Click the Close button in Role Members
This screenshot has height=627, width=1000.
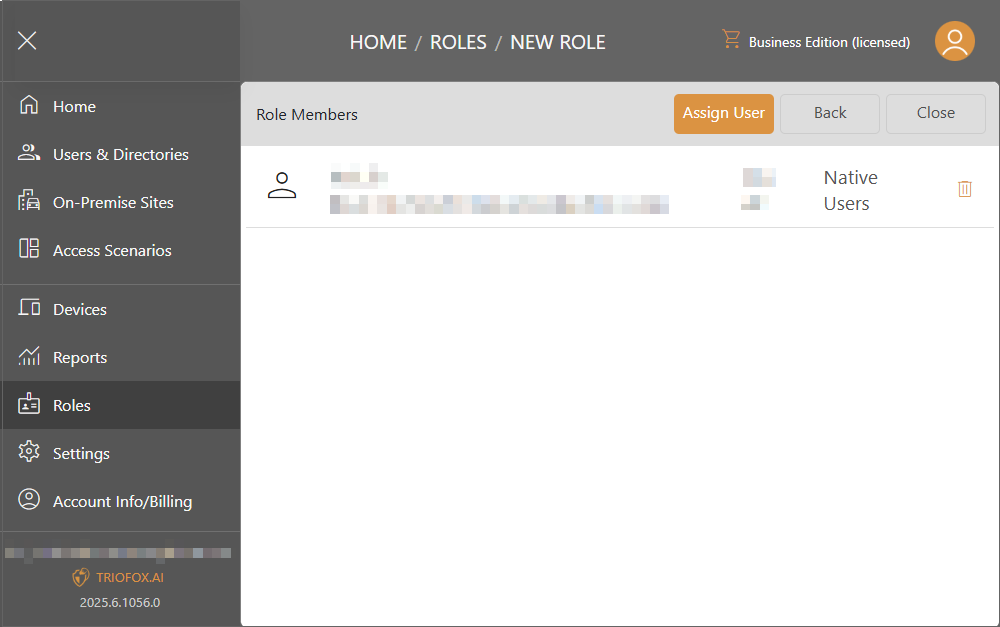936,114
